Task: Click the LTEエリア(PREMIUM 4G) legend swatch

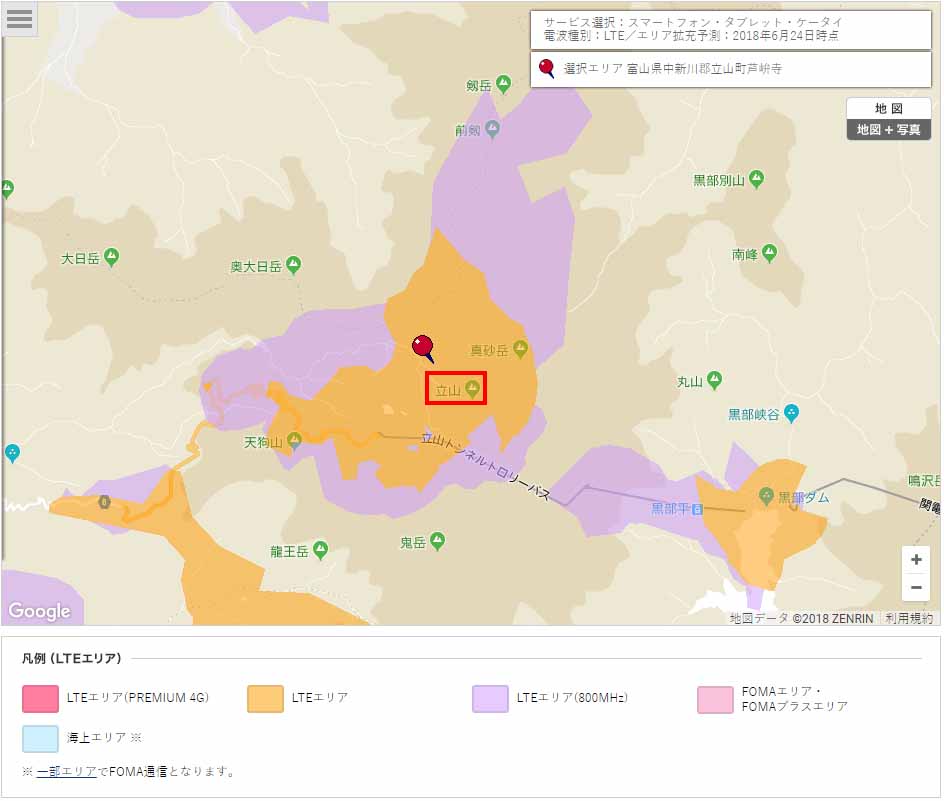Action: (x=40, y=699)
